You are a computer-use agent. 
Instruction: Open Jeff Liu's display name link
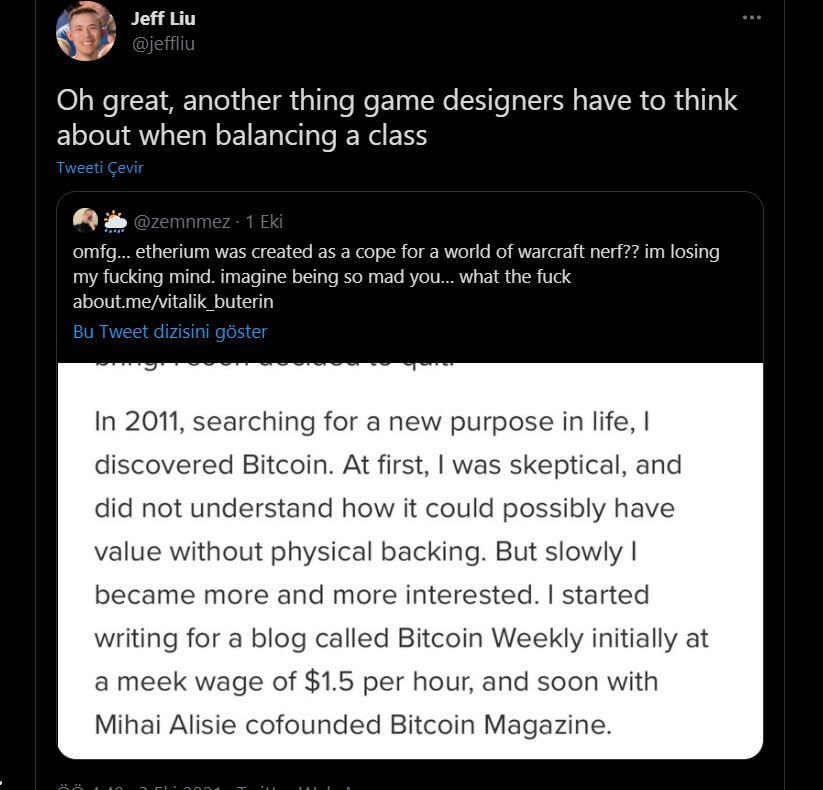(163, 18)
